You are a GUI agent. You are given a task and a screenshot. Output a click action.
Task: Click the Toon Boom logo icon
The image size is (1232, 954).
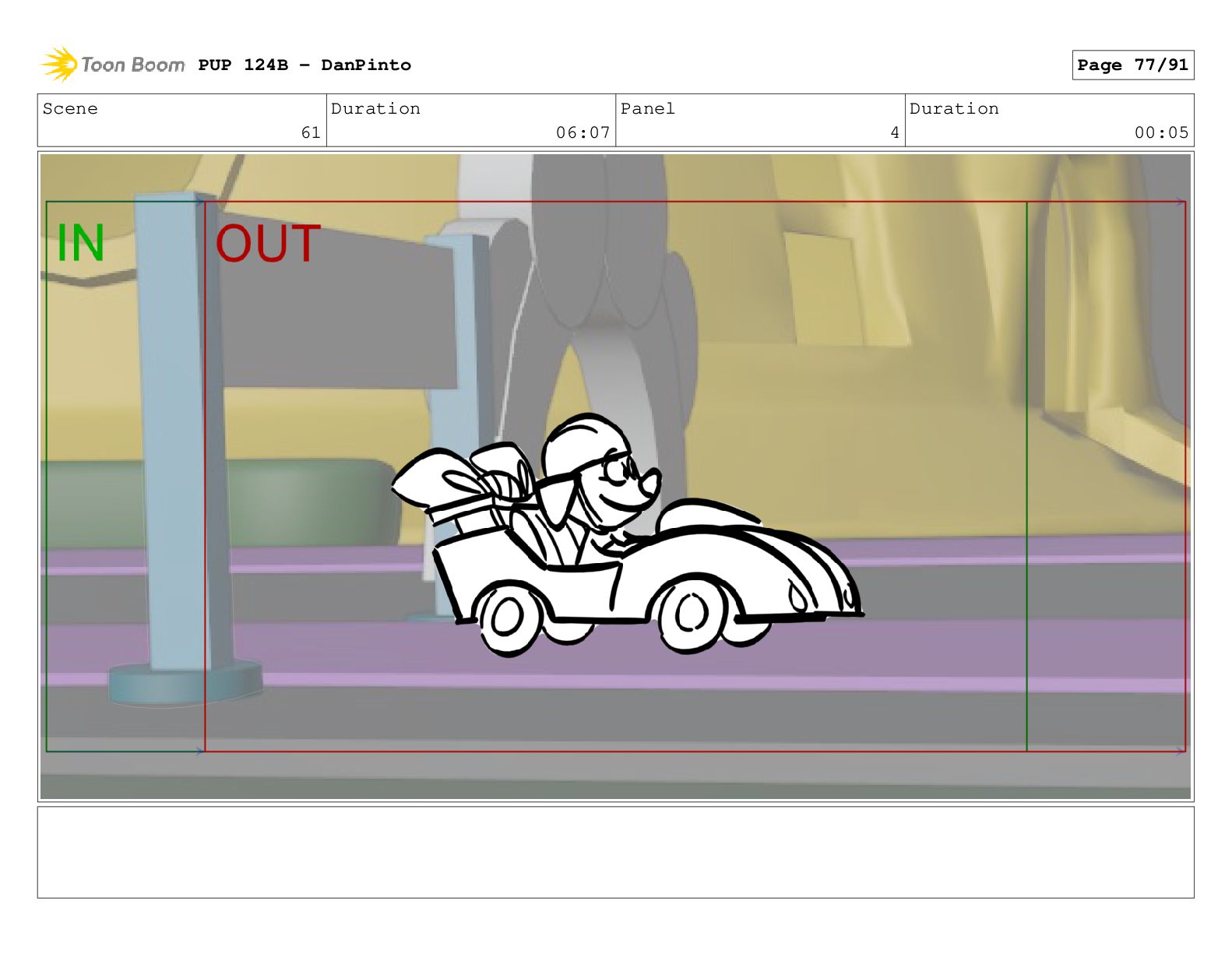(59, 64)
